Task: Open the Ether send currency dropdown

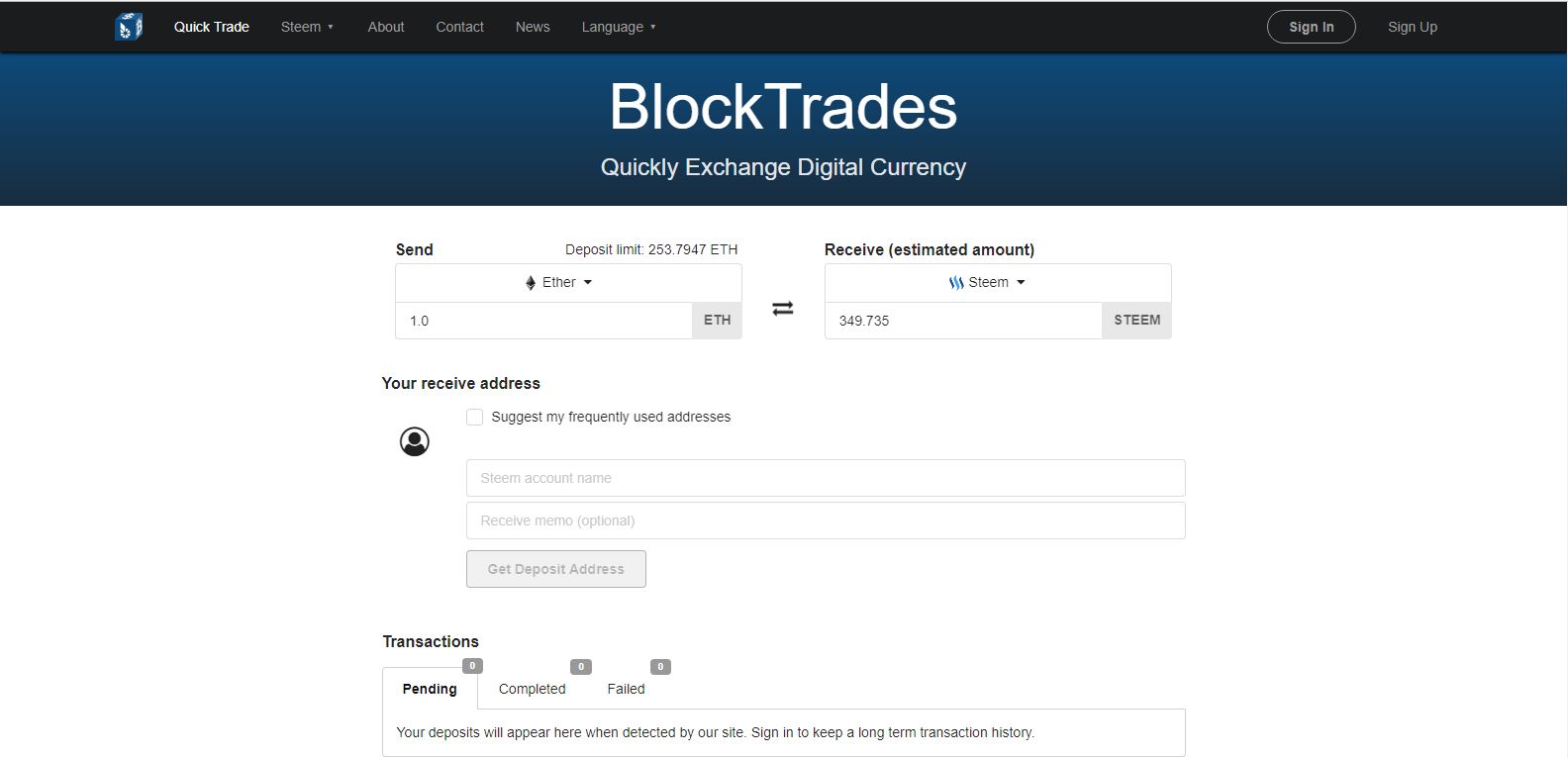Action: click(568, 283)
